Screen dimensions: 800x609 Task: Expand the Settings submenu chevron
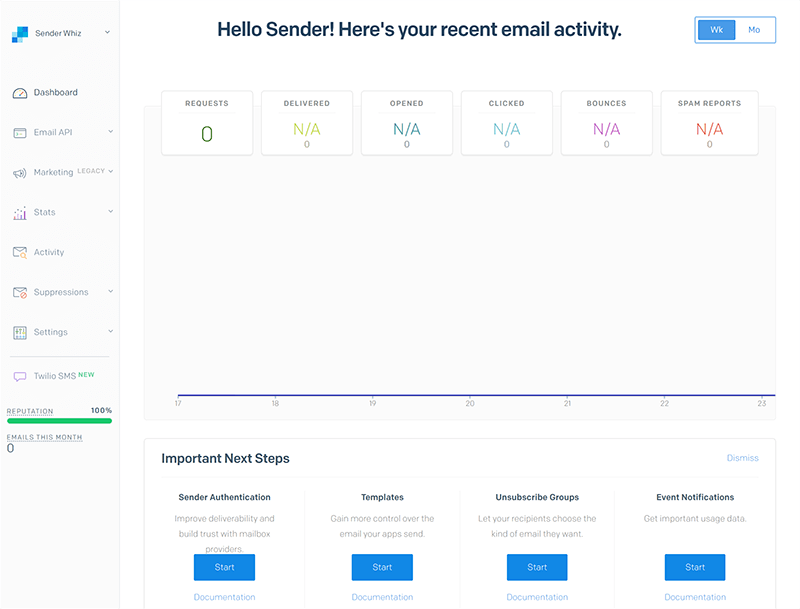(110, 332)
